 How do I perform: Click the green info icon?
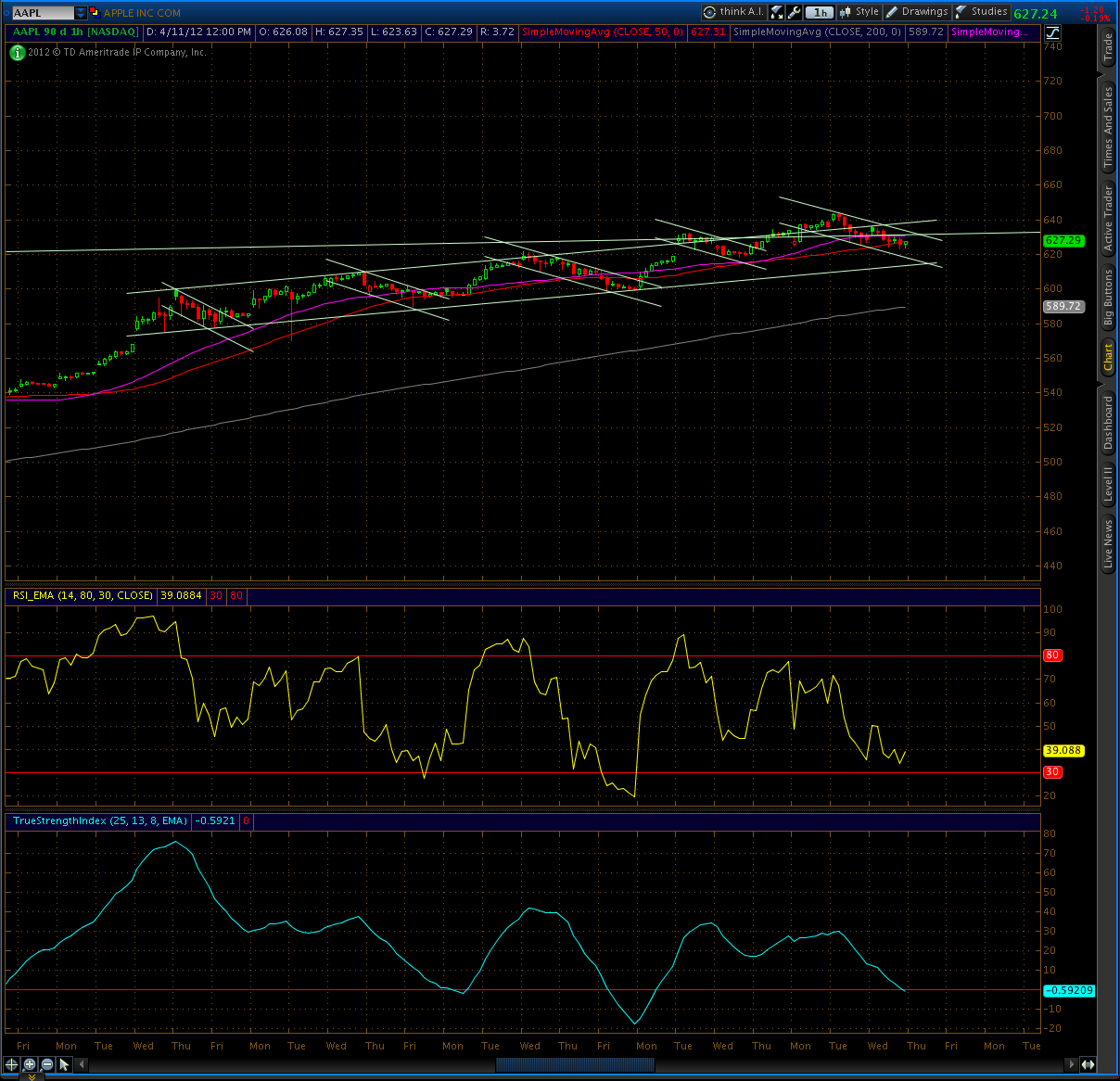click(17, 53)
